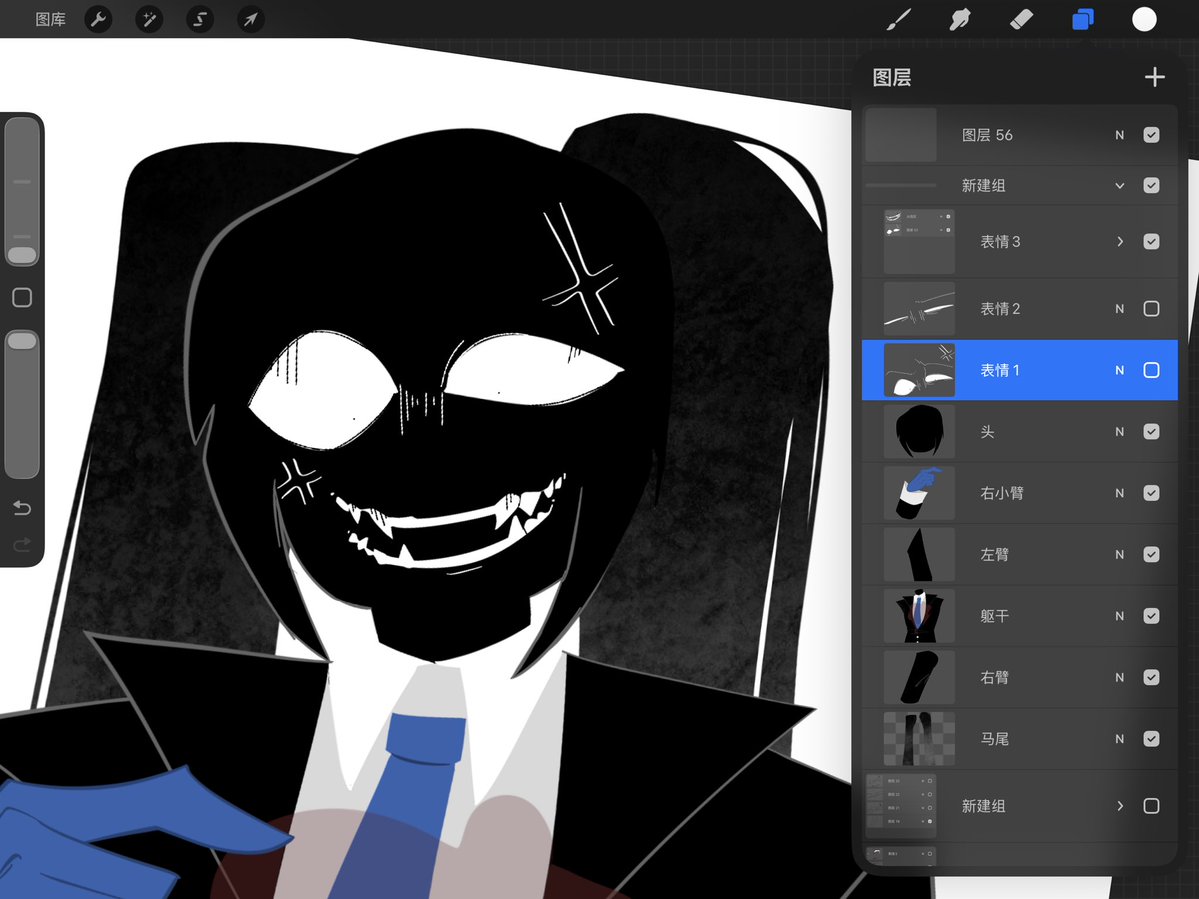Open blend mode N for 表情 1
The height and width of the screenshot is (899, 1199).
click(x=1119, y=370)
